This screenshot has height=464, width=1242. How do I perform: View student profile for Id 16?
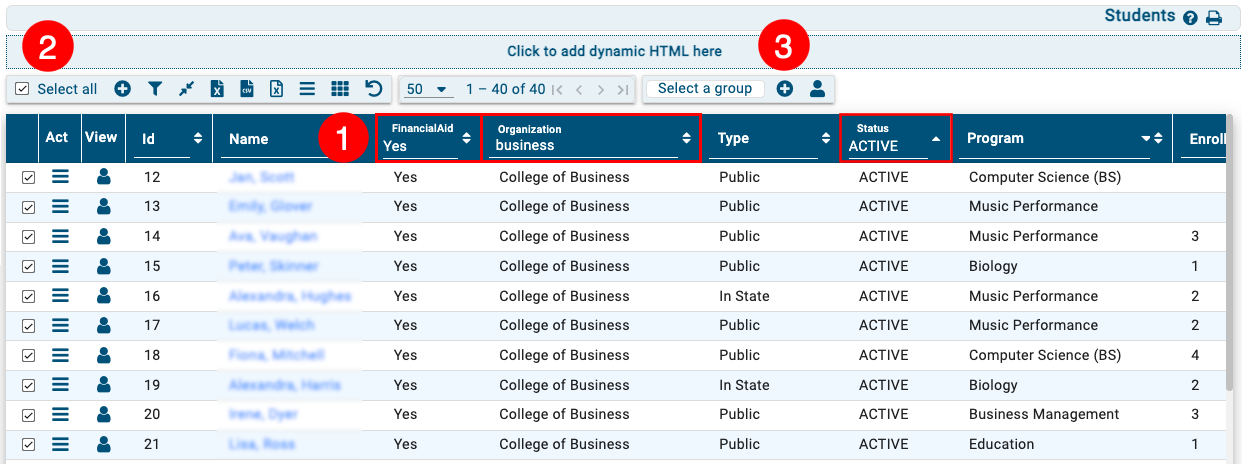pyautogui.click(x=103, y=296)
